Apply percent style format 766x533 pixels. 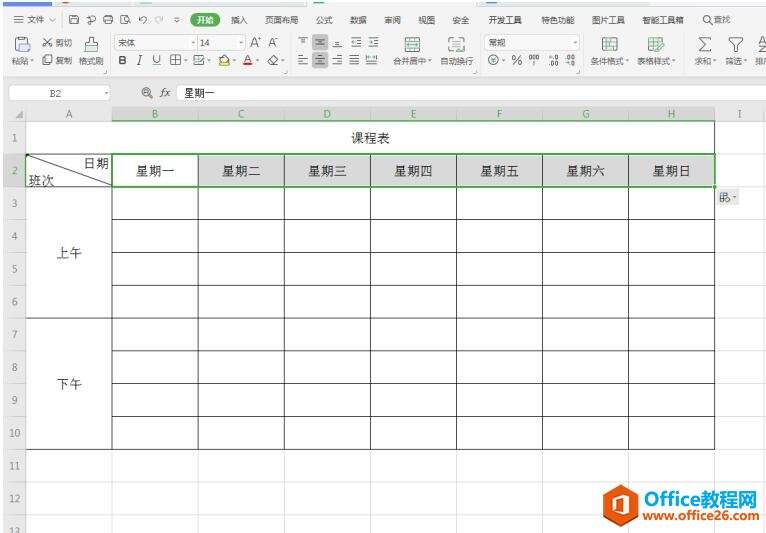pos(517,60)
